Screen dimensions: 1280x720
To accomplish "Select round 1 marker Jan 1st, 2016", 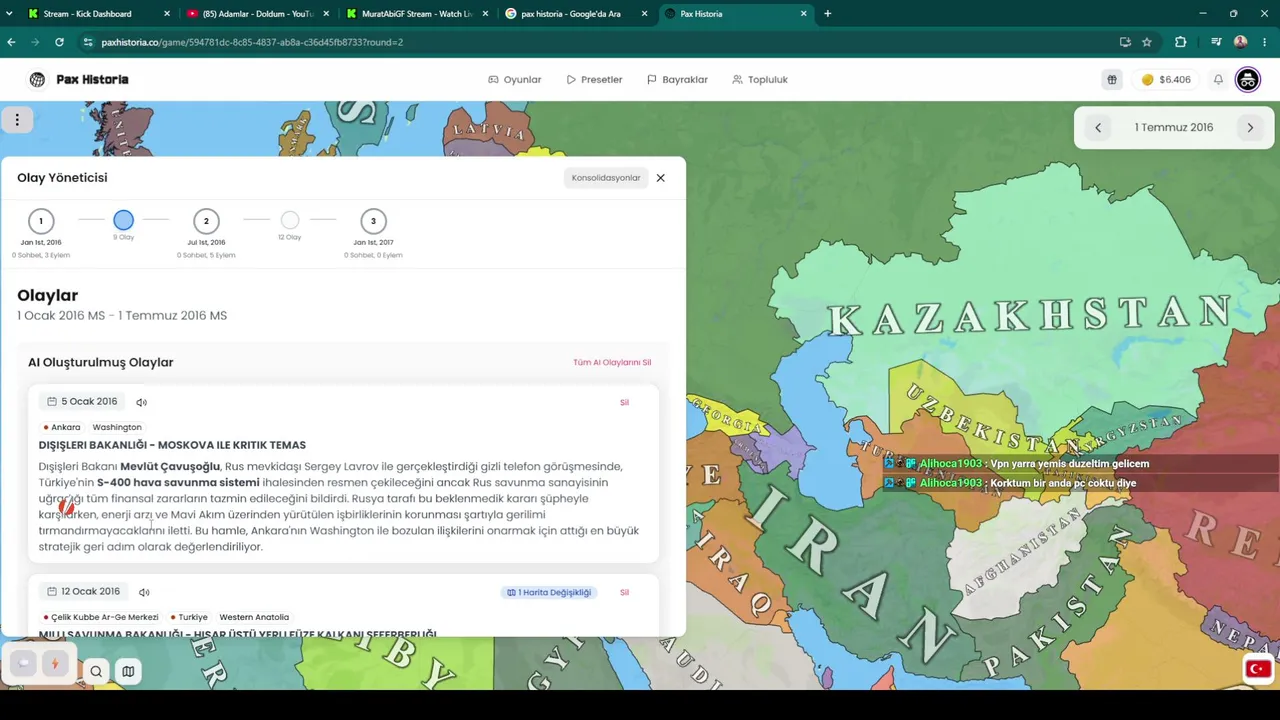I will pos(41,221).
